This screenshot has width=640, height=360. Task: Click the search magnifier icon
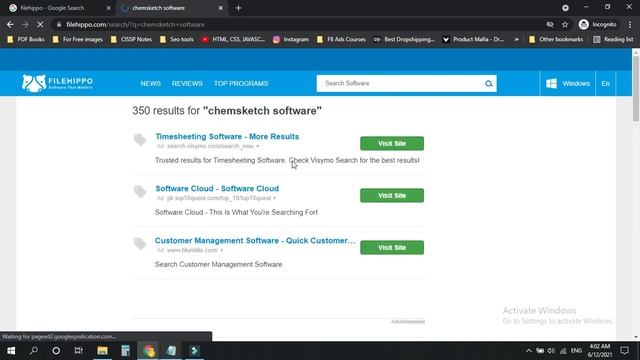pos(489,84)
